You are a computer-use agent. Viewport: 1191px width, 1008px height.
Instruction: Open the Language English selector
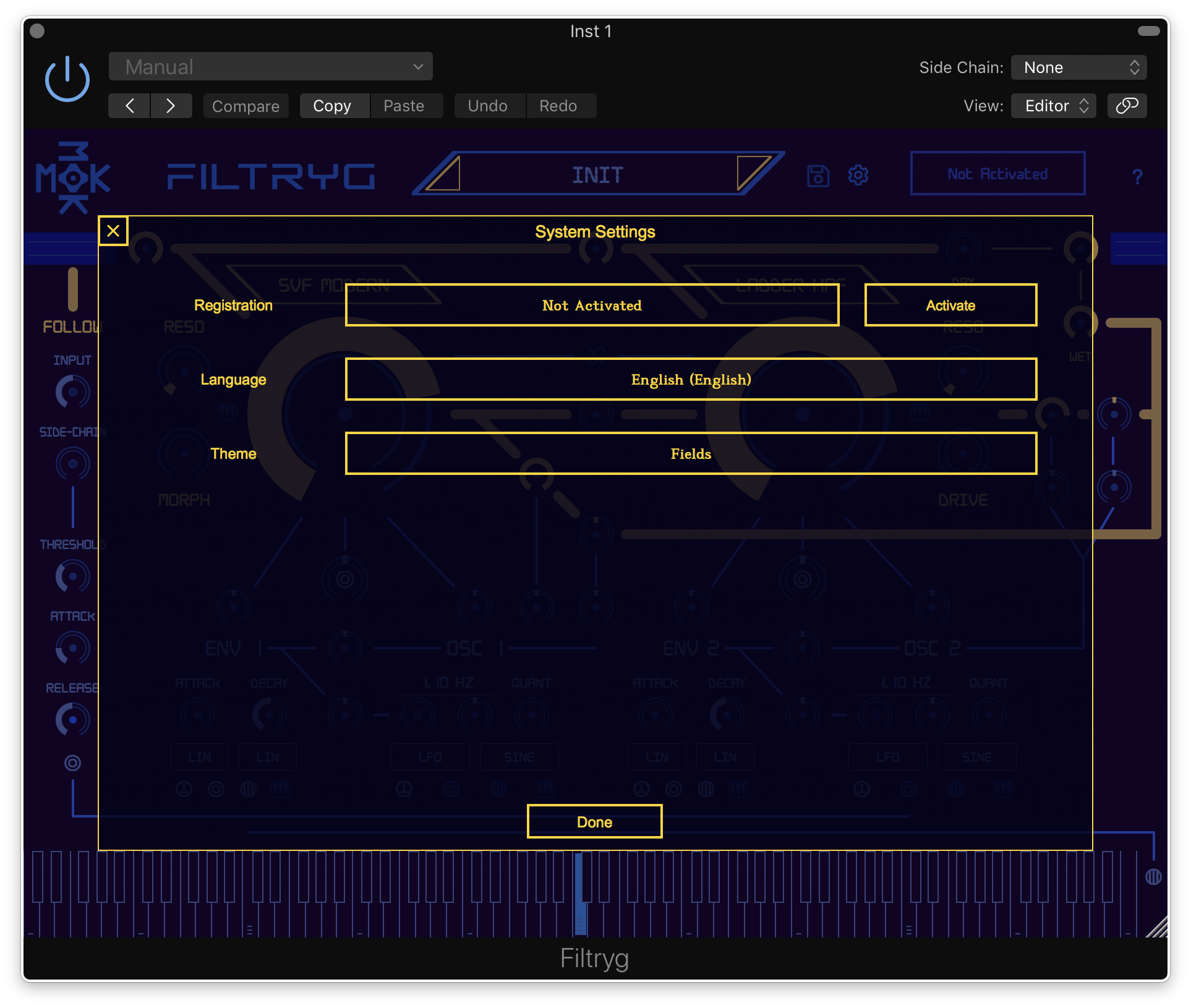click(691, 379)
